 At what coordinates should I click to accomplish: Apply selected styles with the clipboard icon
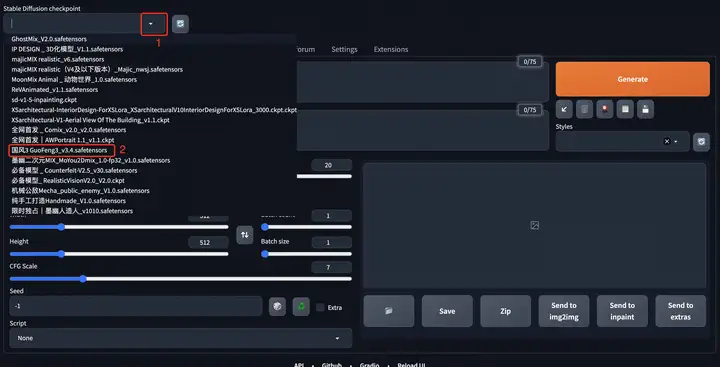click(625, 109)
